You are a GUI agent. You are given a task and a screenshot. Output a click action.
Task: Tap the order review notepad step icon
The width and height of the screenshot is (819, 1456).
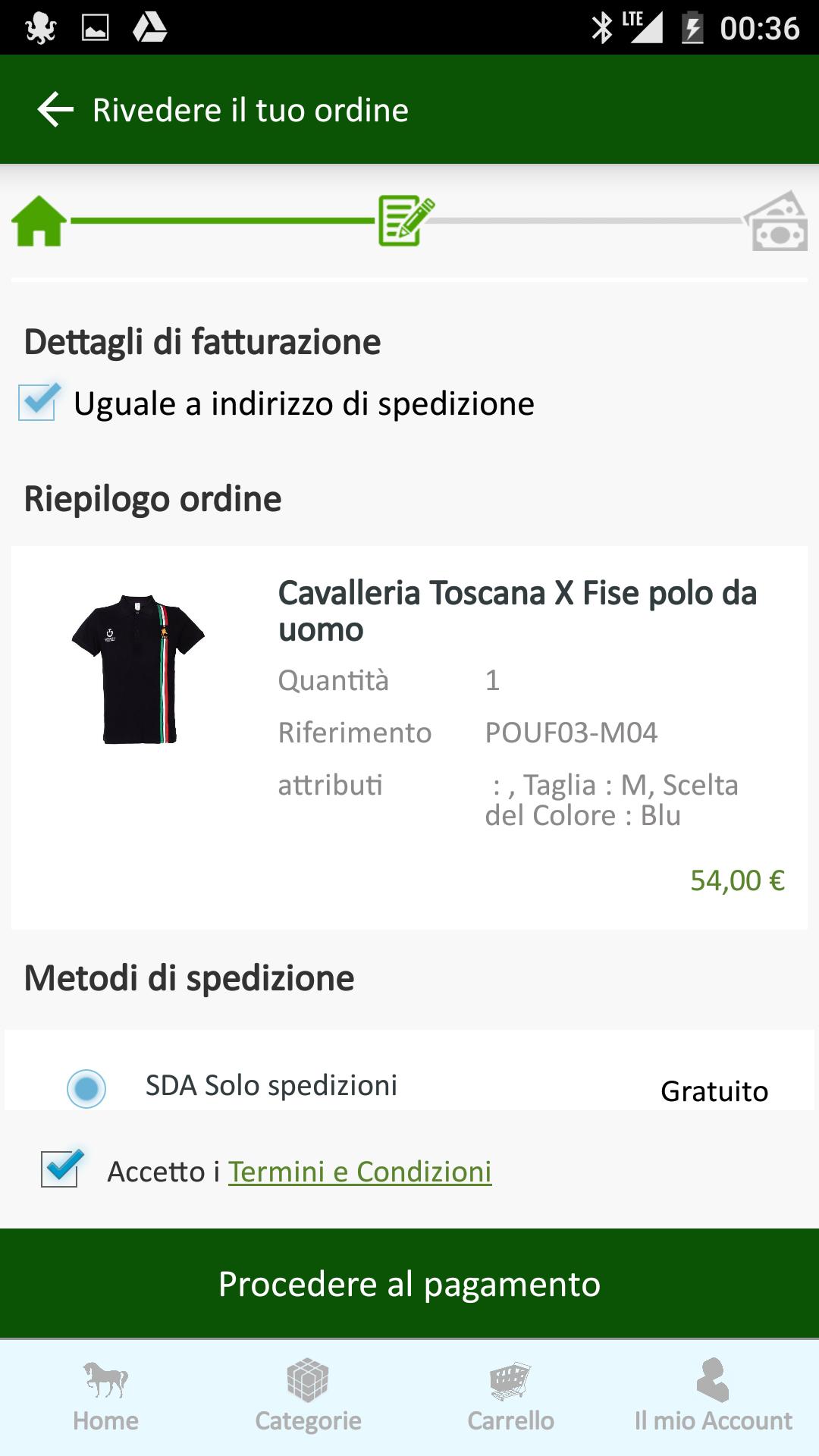pos(406,221)
